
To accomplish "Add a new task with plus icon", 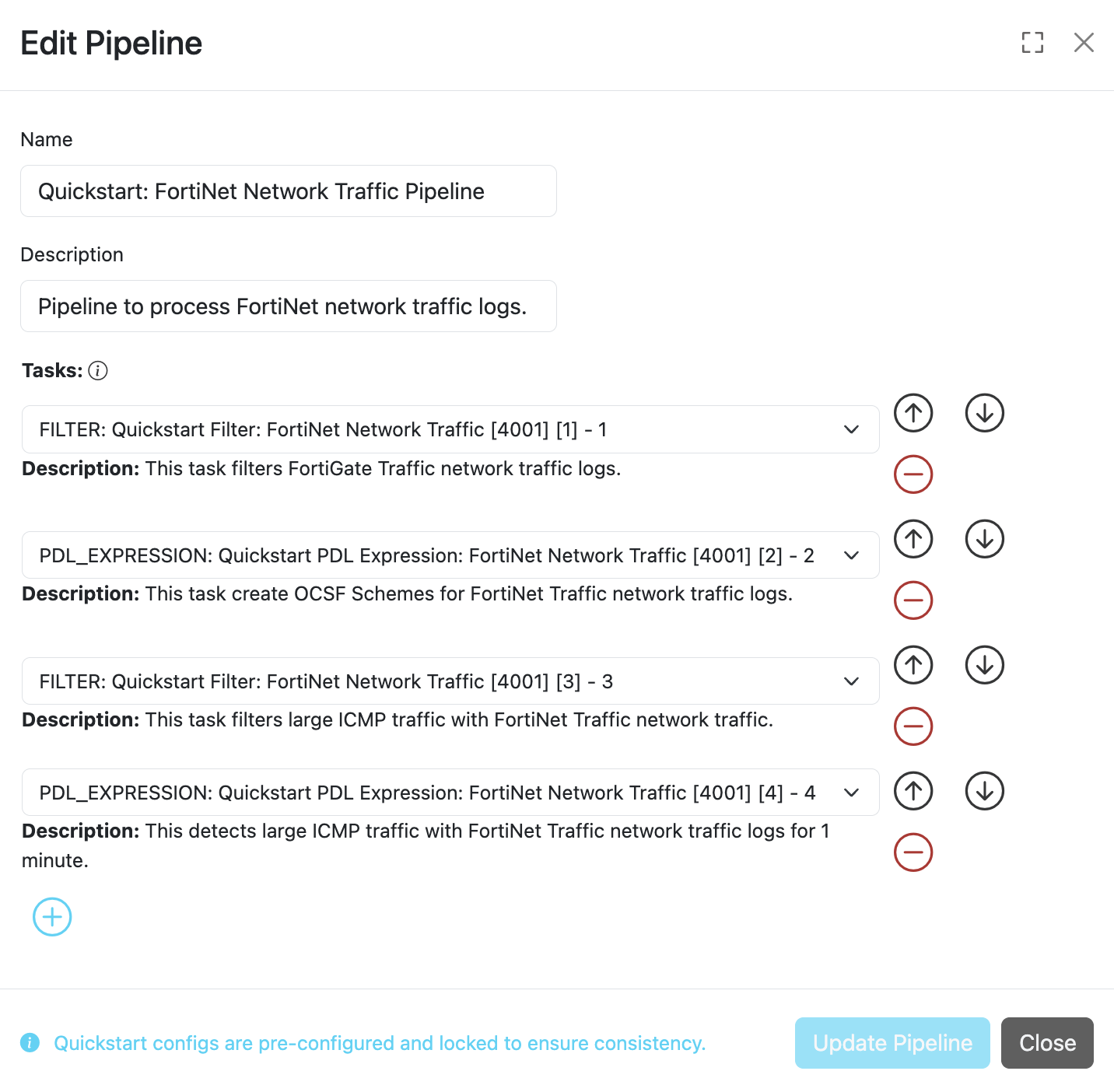I will tap(52, 917).
